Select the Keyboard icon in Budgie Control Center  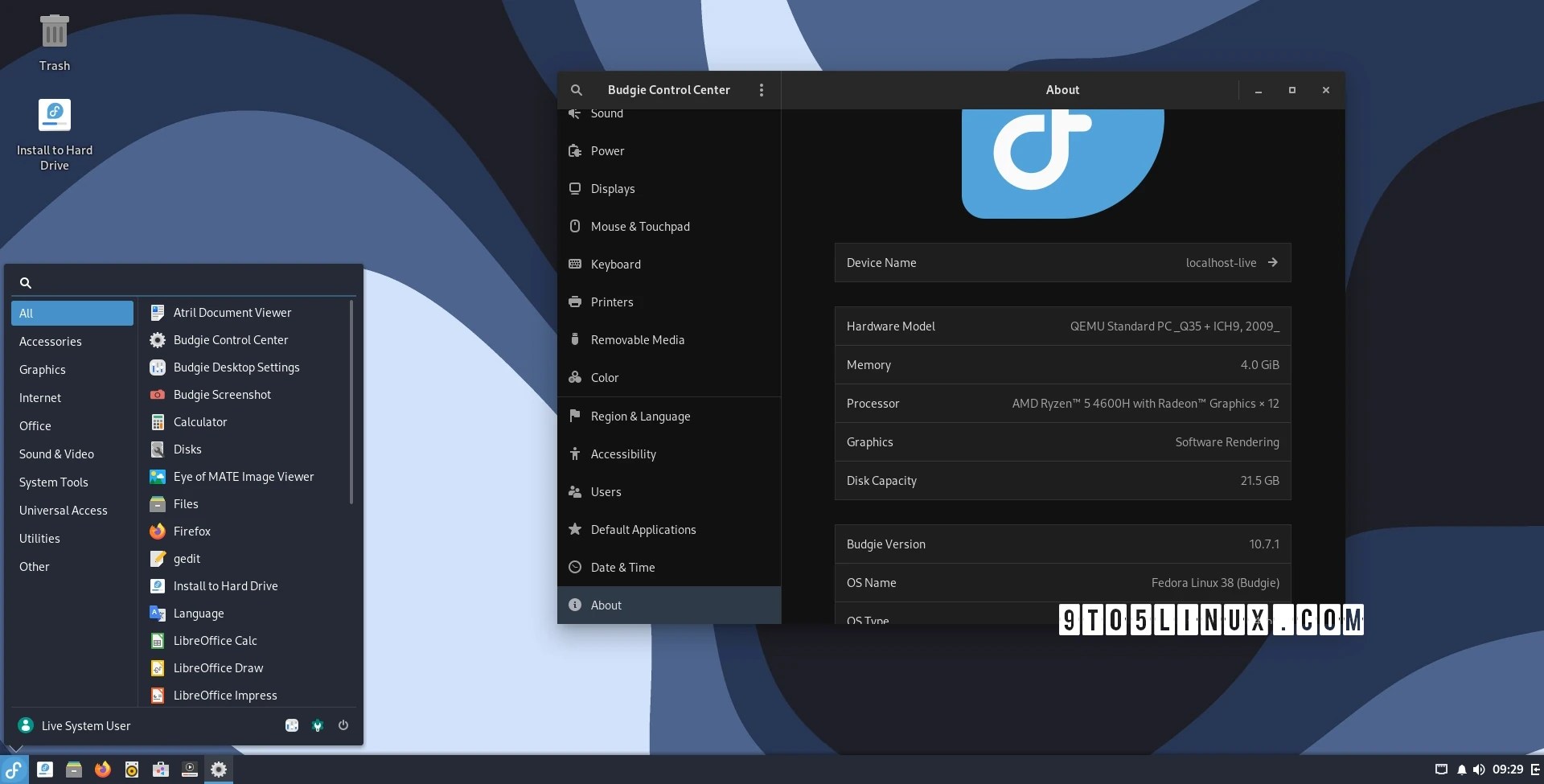pyautogui.click(x=574, y=264)
